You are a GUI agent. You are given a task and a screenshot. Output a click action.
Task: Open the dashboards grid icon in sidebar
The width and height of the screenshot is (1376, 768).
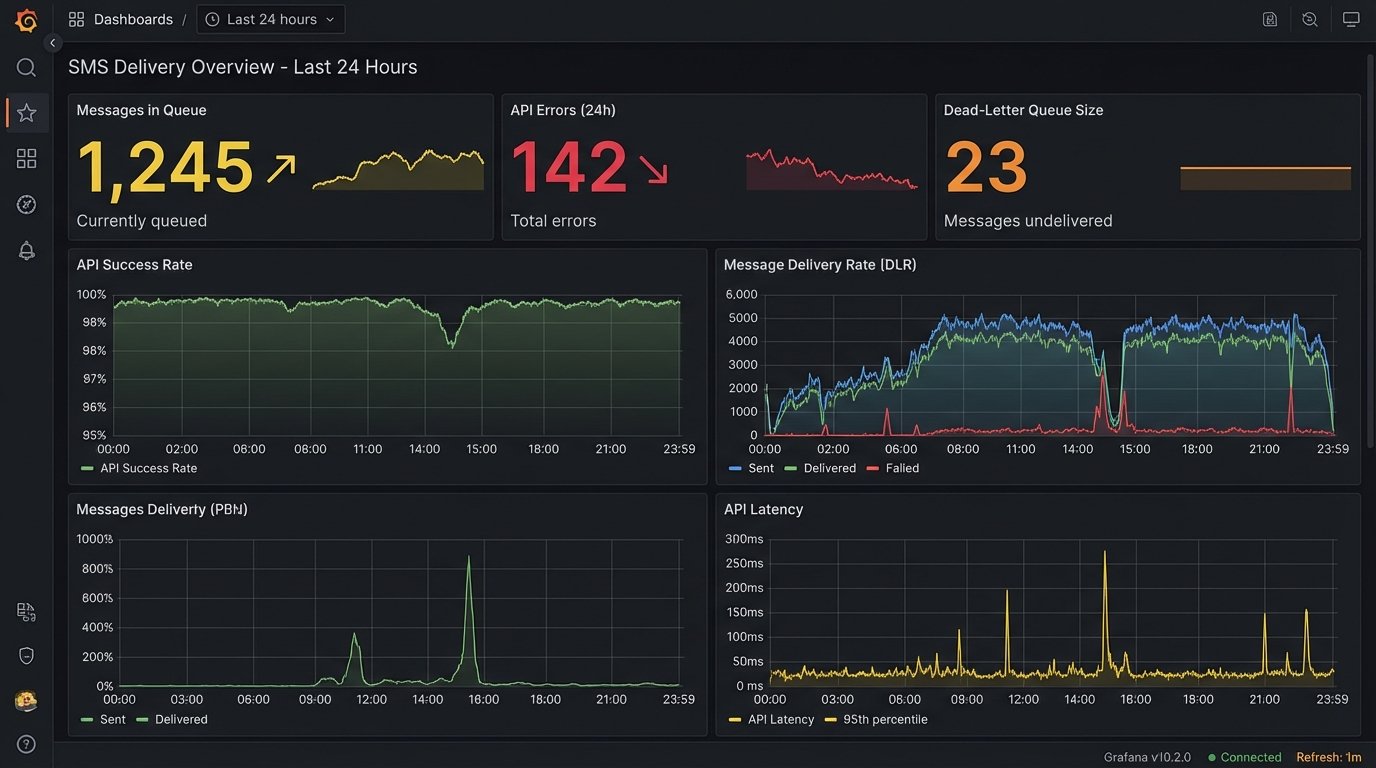click(x=26, y=159)
